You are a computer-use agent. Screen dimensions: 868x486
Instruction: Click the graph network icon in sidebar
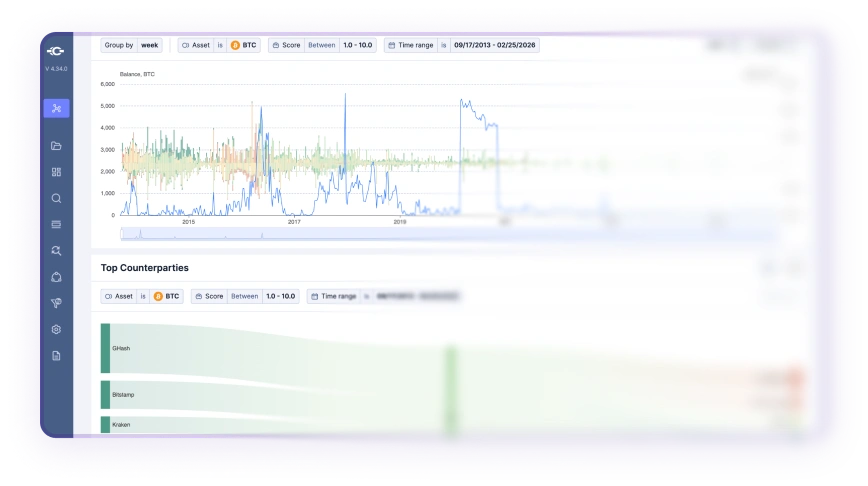pyautogui.click(x=56, y=108)
